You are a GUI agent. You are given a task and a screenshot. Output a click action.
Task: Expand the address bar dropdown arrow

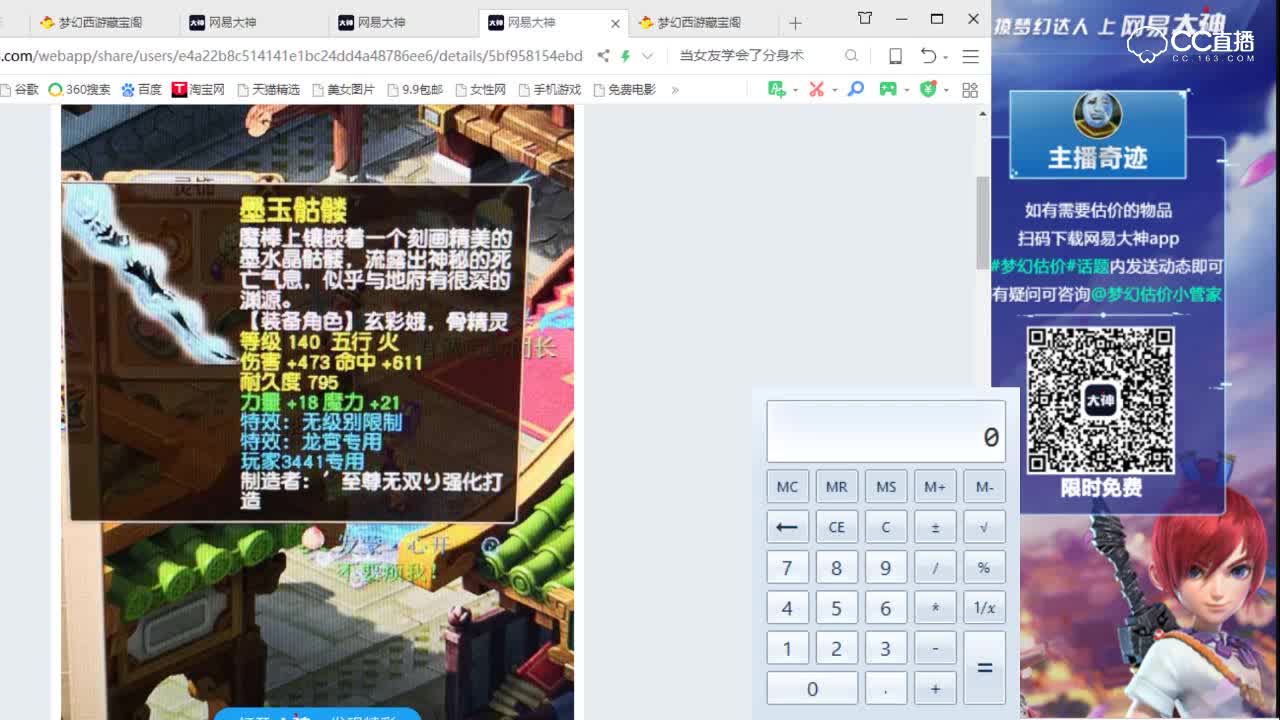647,56
